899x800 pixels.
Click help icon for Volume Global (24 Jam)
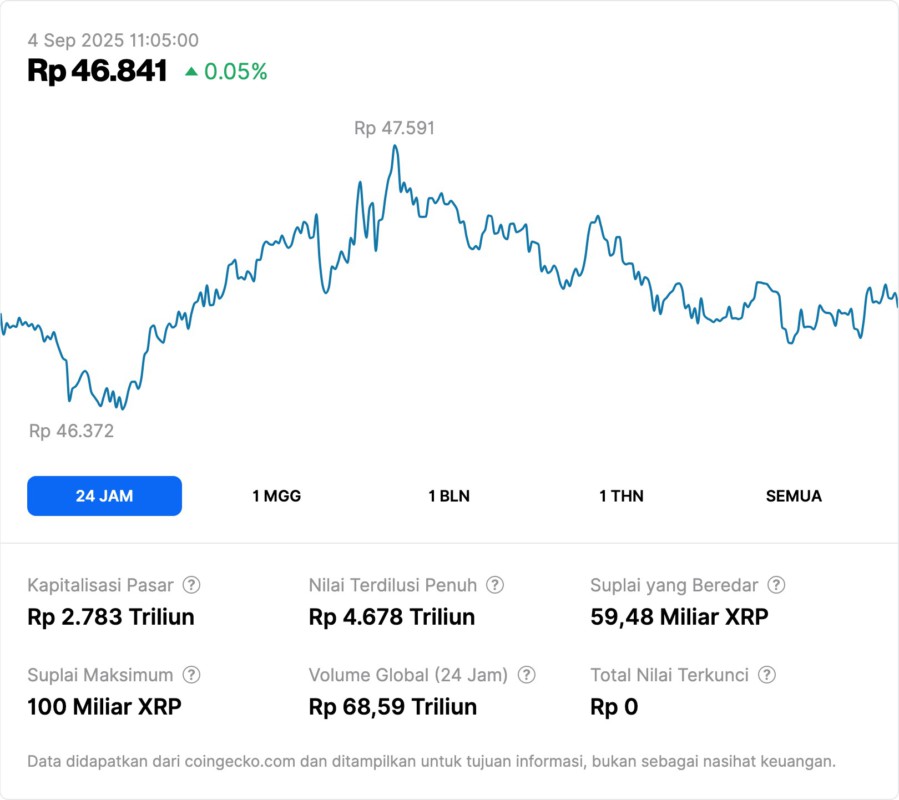pos(527,675)
